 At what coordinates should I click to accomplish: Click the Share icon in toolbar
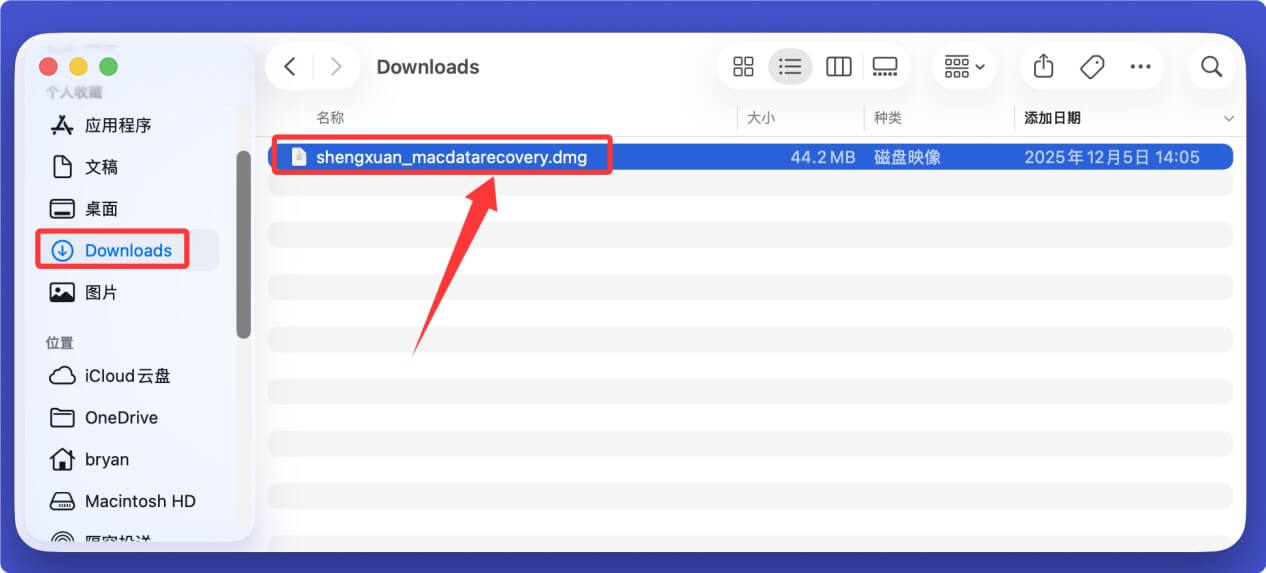(1043, 67)
